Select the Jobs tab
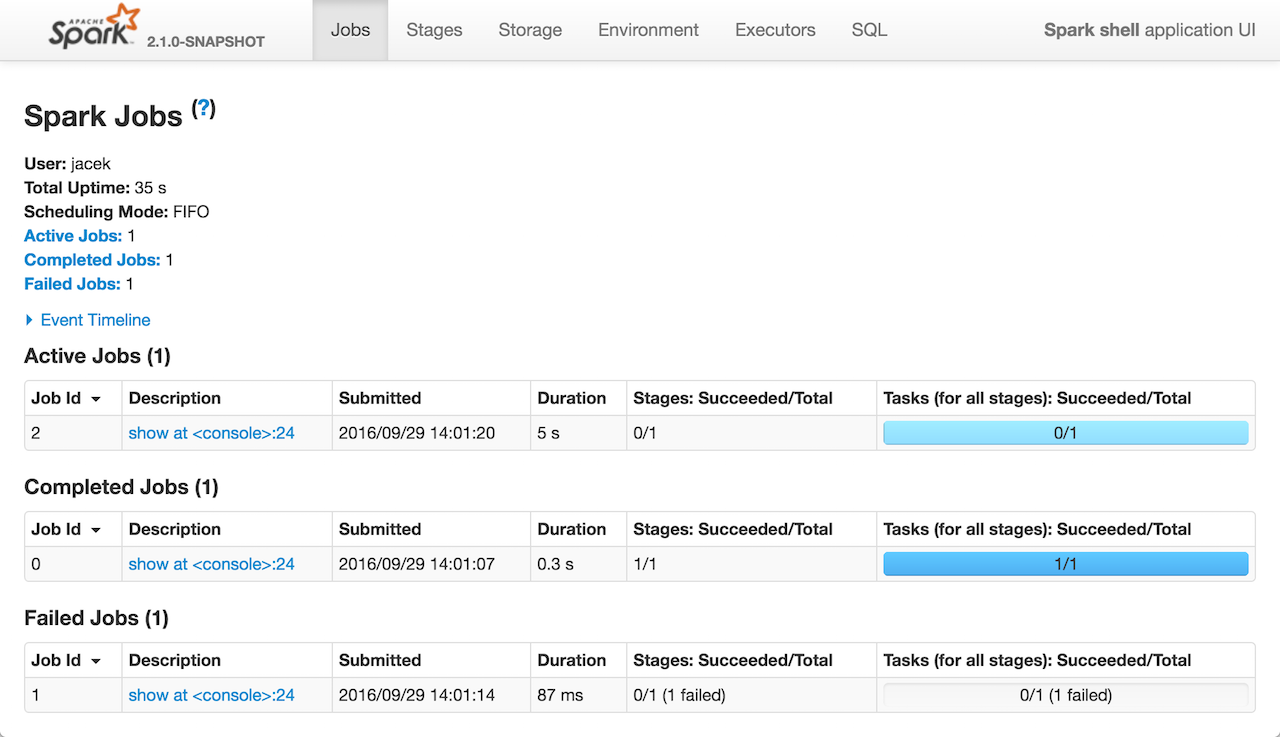Screen dimensions: 1280x737 point(350,30)
